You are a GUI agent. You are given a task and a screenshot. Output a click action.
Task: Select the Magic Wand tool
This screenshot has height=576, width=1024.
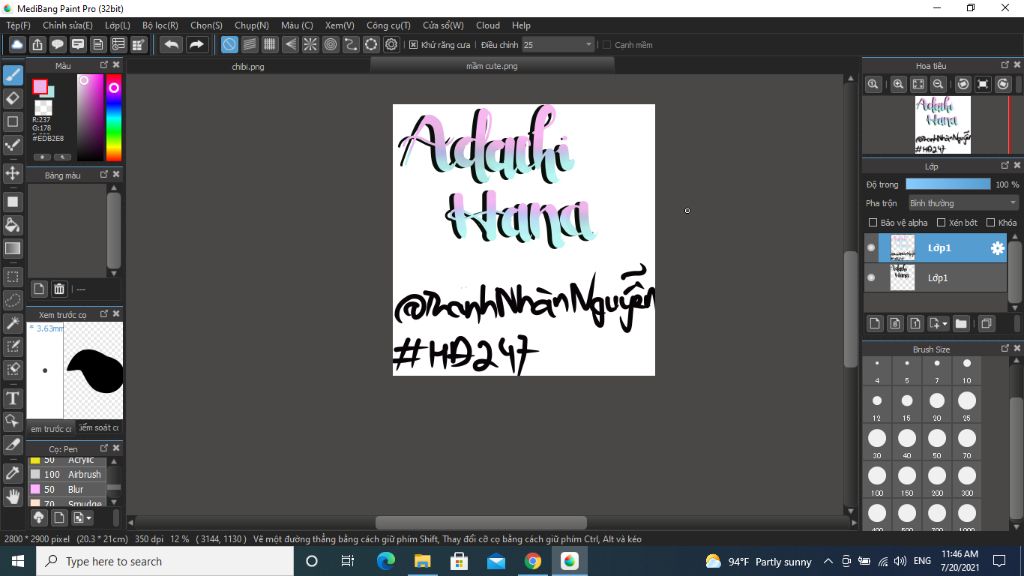(12, 323)
